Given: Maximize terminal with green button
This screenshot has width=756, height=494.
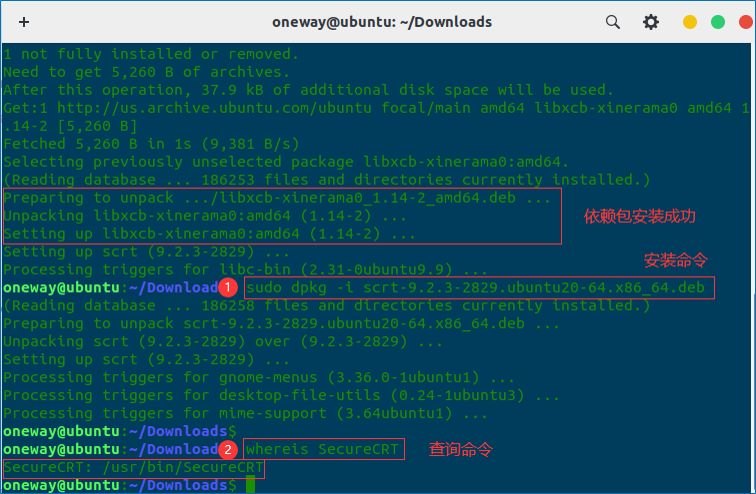Looking at the screenshot, I should pos(717,22).
